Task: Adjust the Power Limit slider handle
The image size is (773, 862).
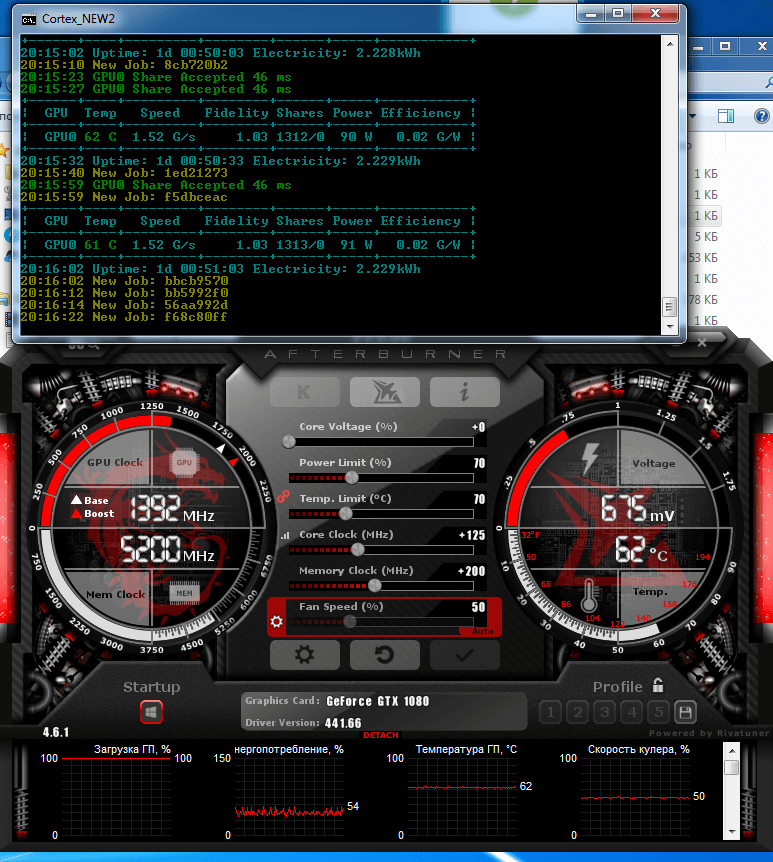Action: (x=352, y=477)
